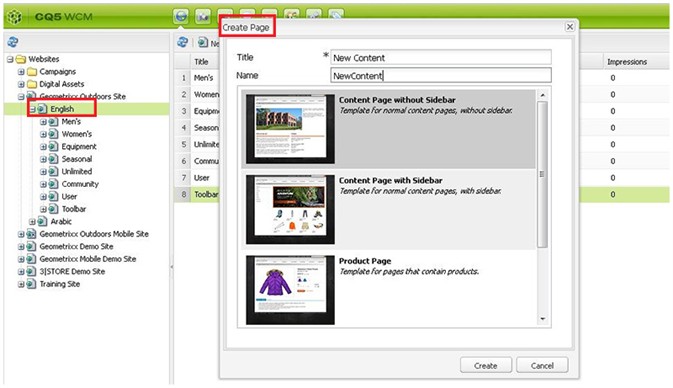Select 3|STORE Demo Site in tree

coord(72,271)
